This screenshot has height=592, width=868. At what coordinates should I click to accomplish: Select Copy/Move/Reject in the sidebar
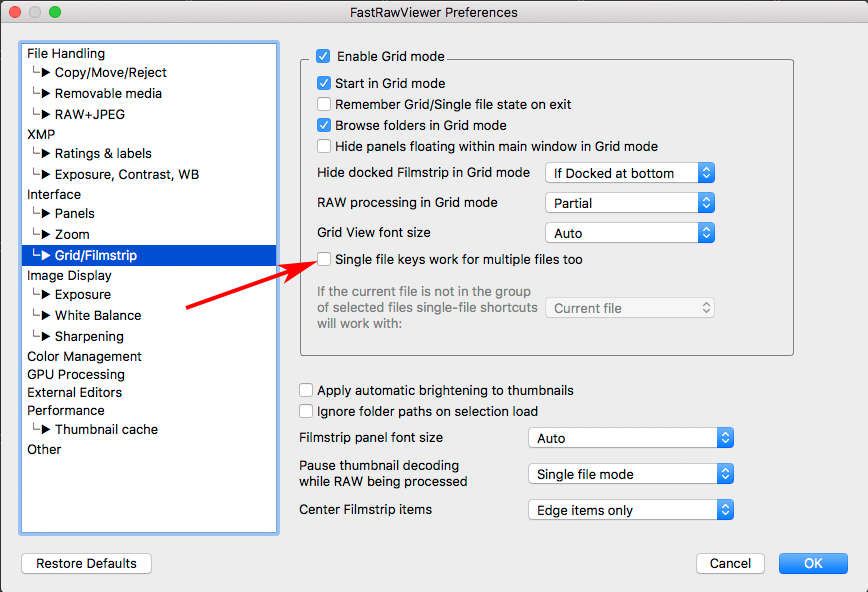click(110, 72)
